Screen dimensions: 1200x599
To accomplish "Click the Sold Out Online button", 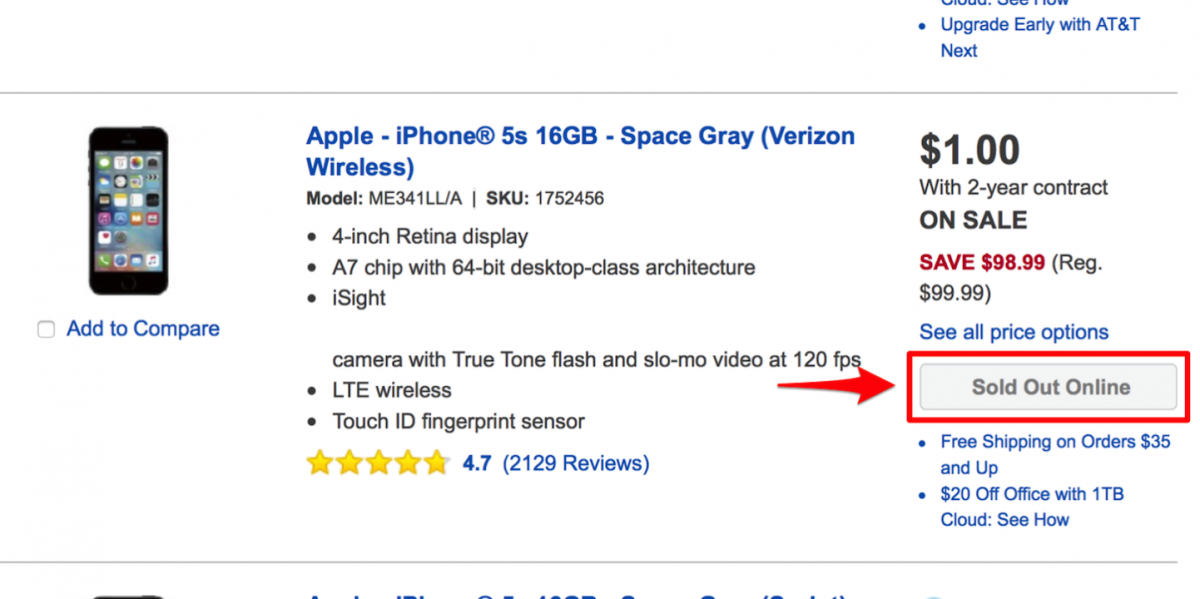I will (x=1048, y=386).
